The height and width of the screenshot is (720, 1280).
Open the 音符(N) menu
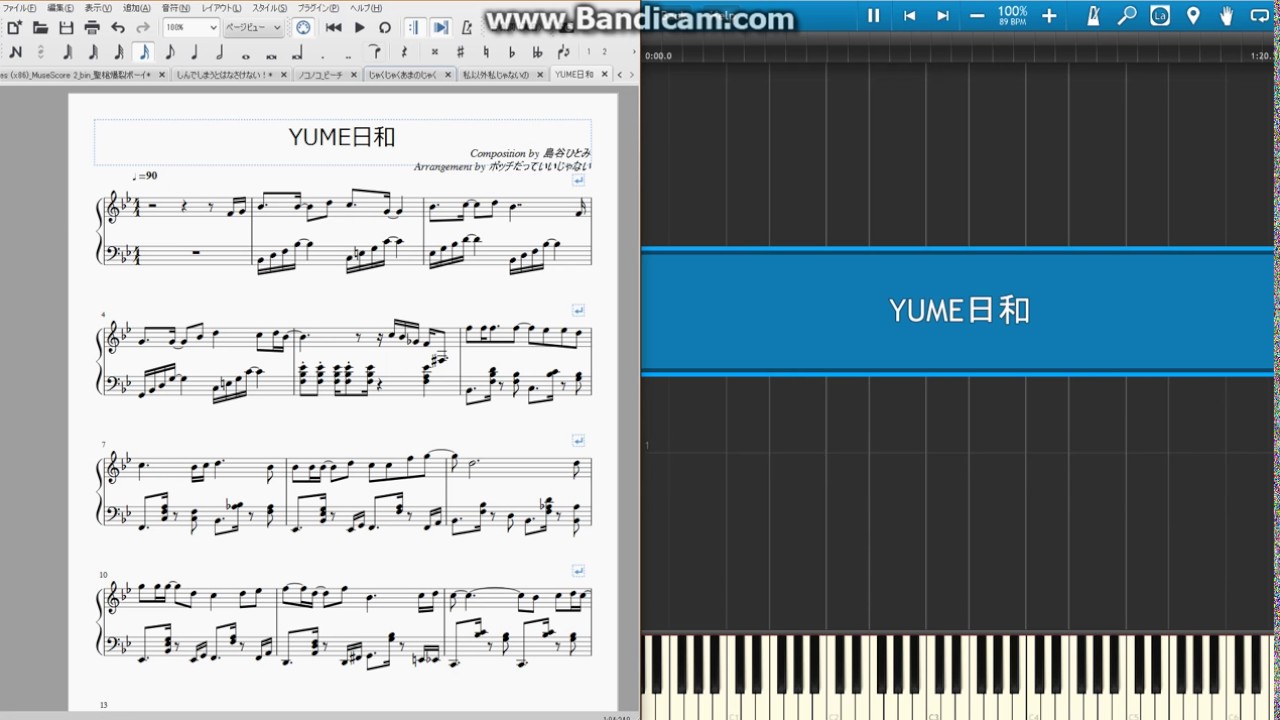(x=176, y=8)
